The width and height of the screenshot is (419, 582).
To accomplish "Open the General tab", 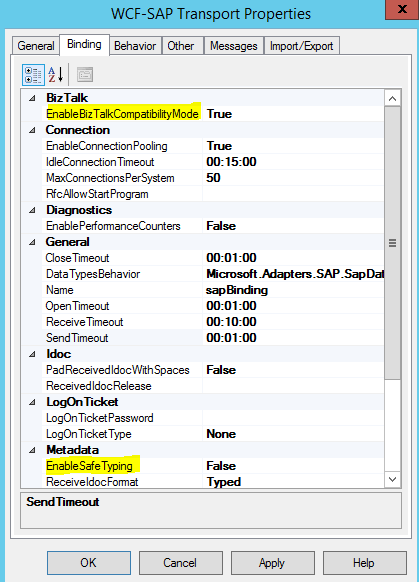I will coord(36,46).
